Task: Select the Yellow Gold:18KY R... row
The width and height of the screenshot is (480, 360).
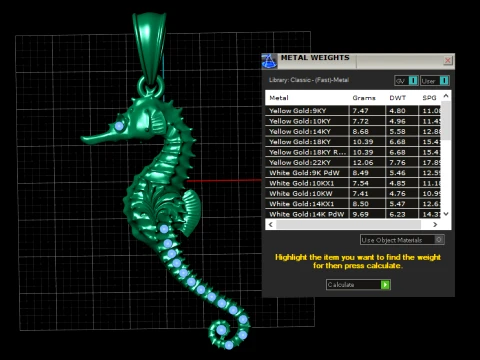Action: [353, 152]
